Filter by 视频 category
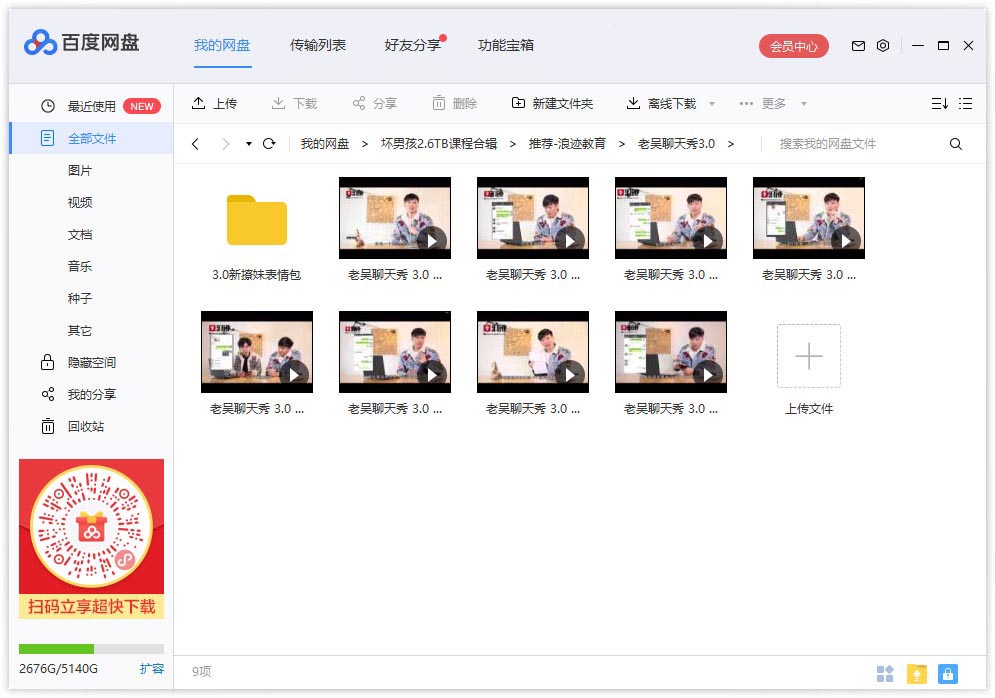The image size is (995, 698). tap(80, 202)
